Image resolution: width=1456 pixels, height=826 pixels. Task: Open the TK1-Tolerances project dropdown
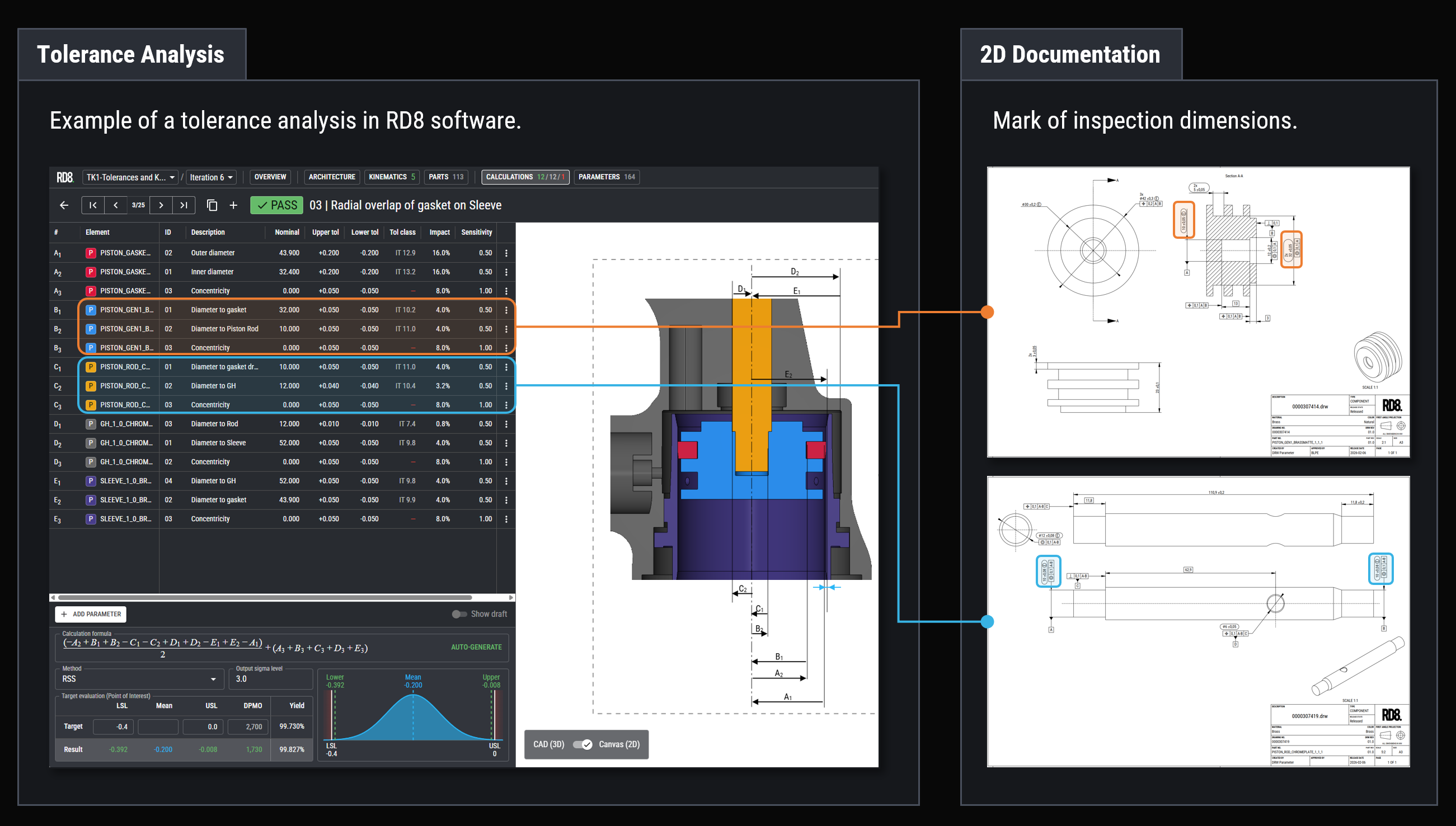tap(129, 176)
